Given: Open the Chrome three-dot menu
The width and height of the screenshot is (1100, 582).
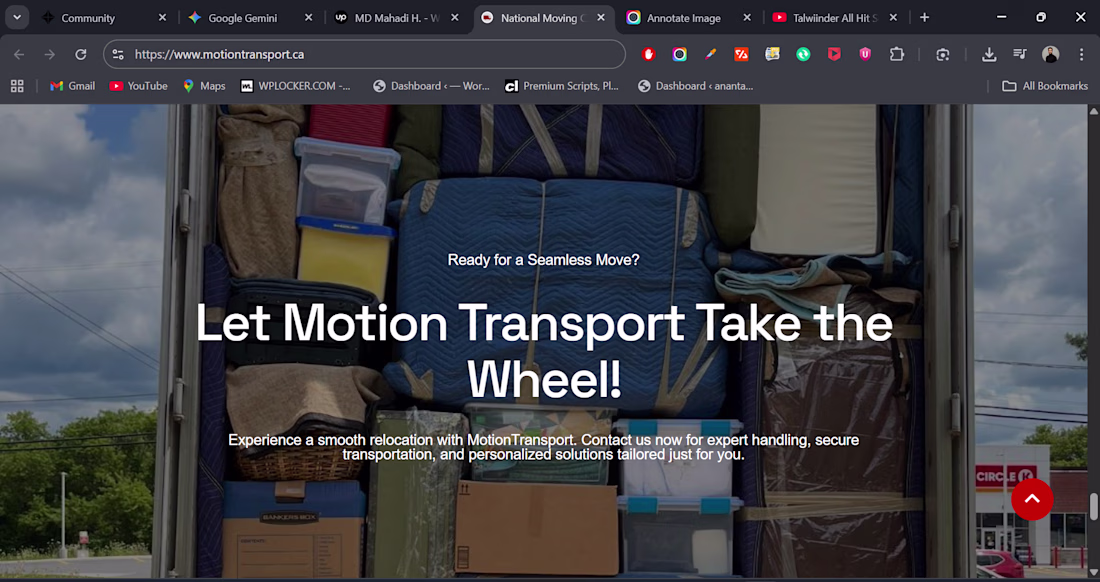Looking at the screenshot, I should pyautogui.click(x=1081, y=55).
